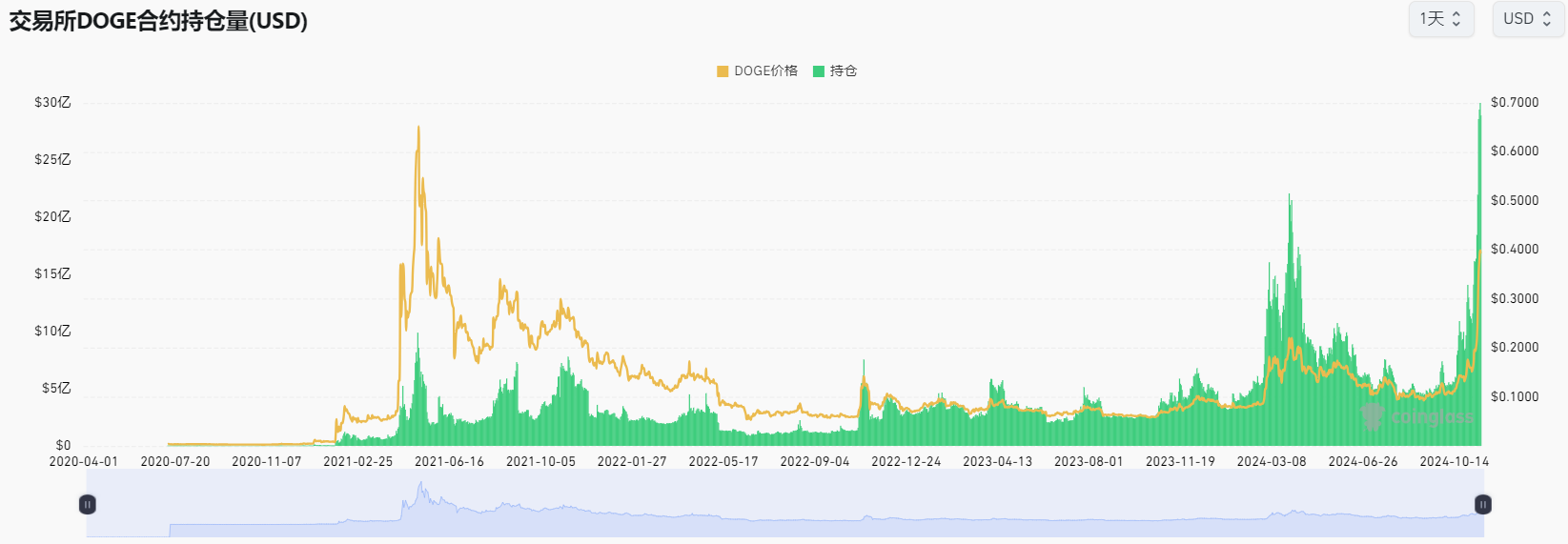
Task: Click the 2022-12-24 date label
Action: 906,461
